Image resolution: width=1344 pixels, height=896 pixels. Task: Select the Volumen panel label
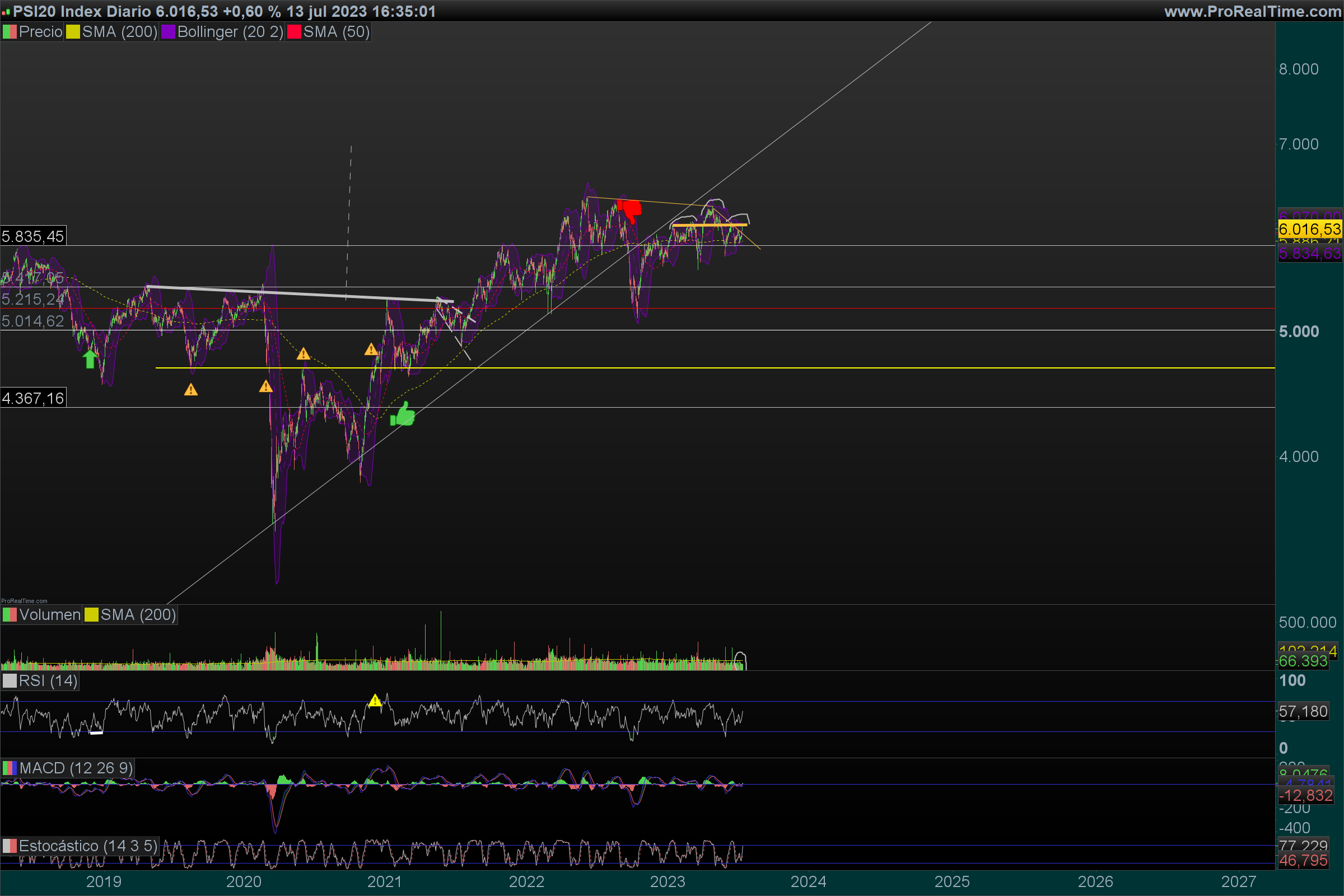point(49,615)
